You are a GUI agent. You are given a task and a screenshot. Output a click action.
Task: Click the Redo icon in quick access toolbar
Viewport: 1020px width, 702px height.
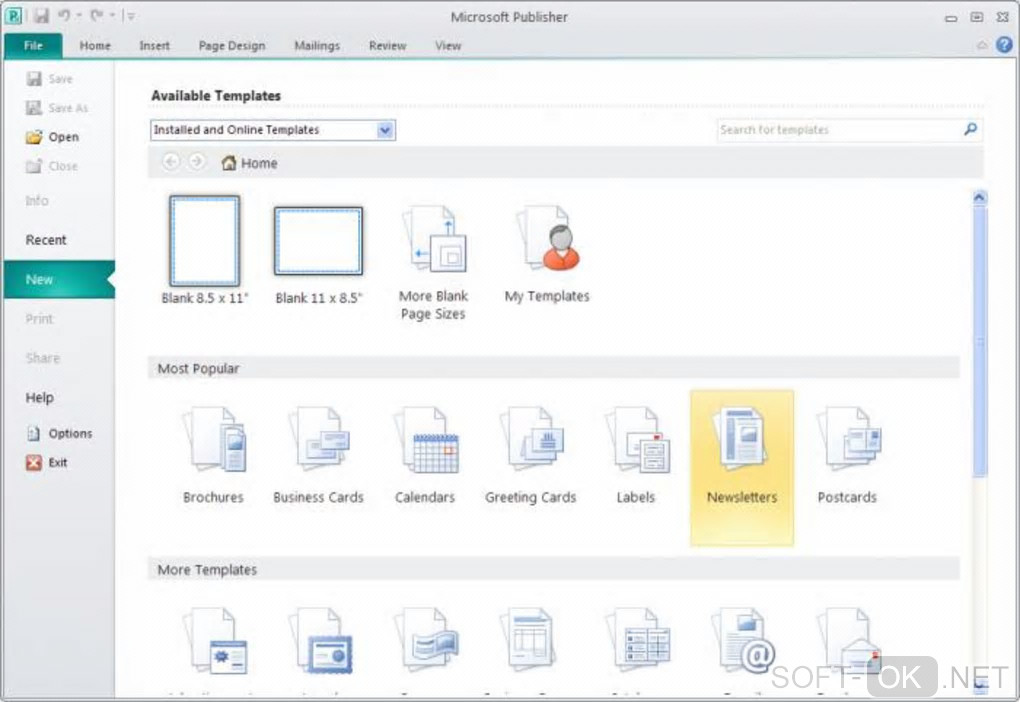[x=97, y=15]
